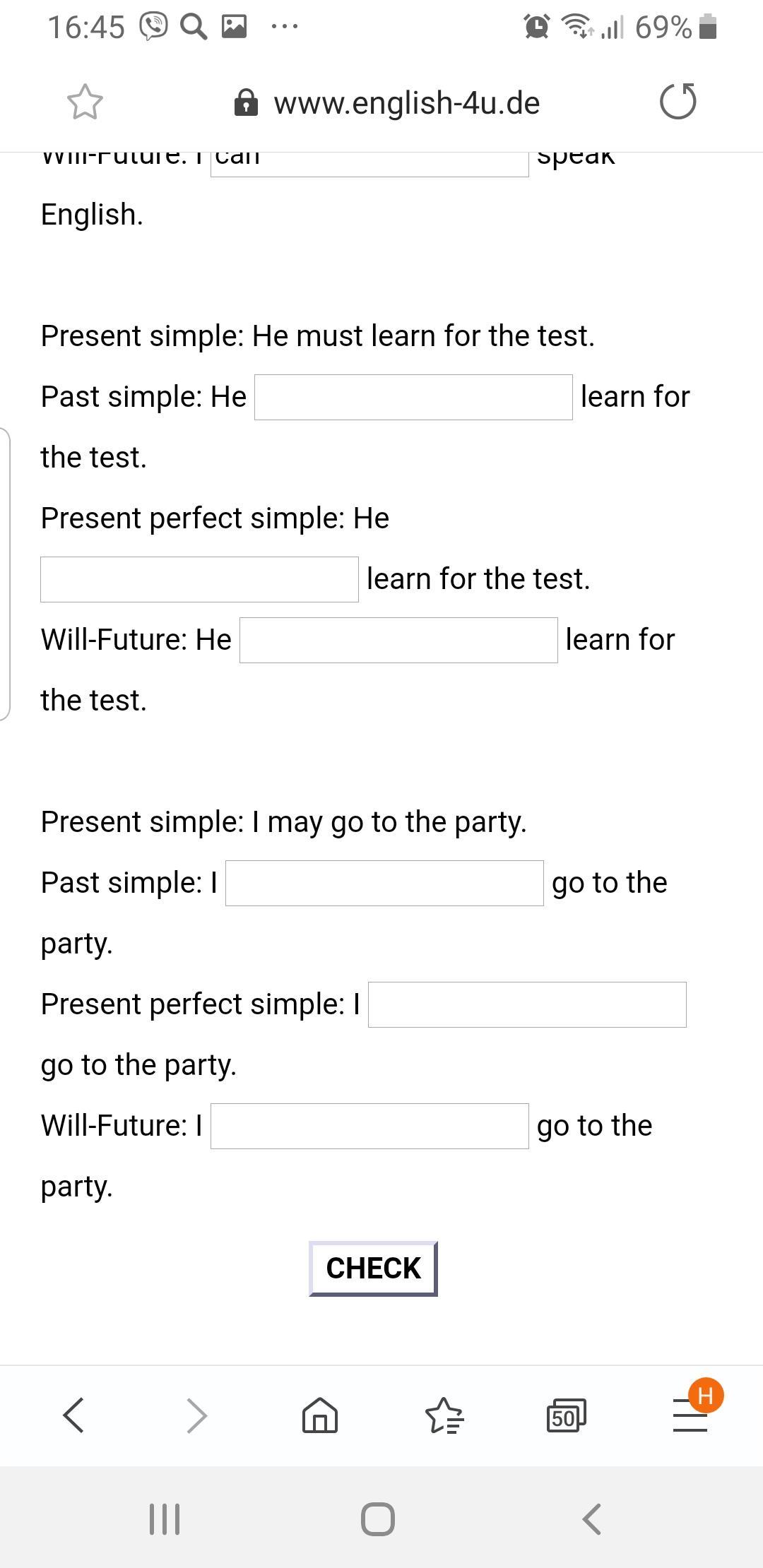
Task: Focus Past simple 'I' party field
Action: 384,884
